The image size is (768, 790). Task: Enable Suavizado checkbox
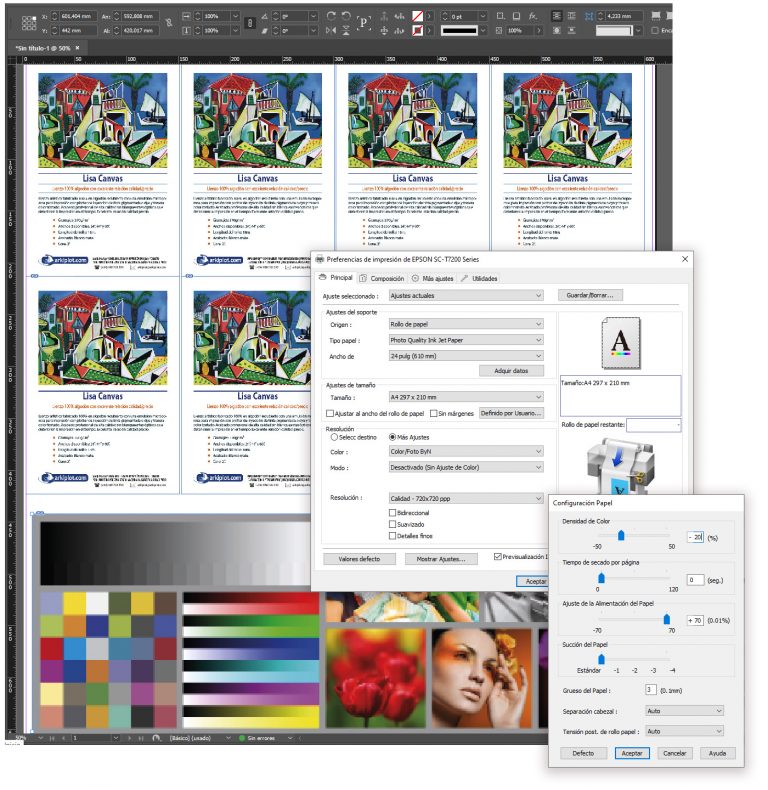pos(393,524)
